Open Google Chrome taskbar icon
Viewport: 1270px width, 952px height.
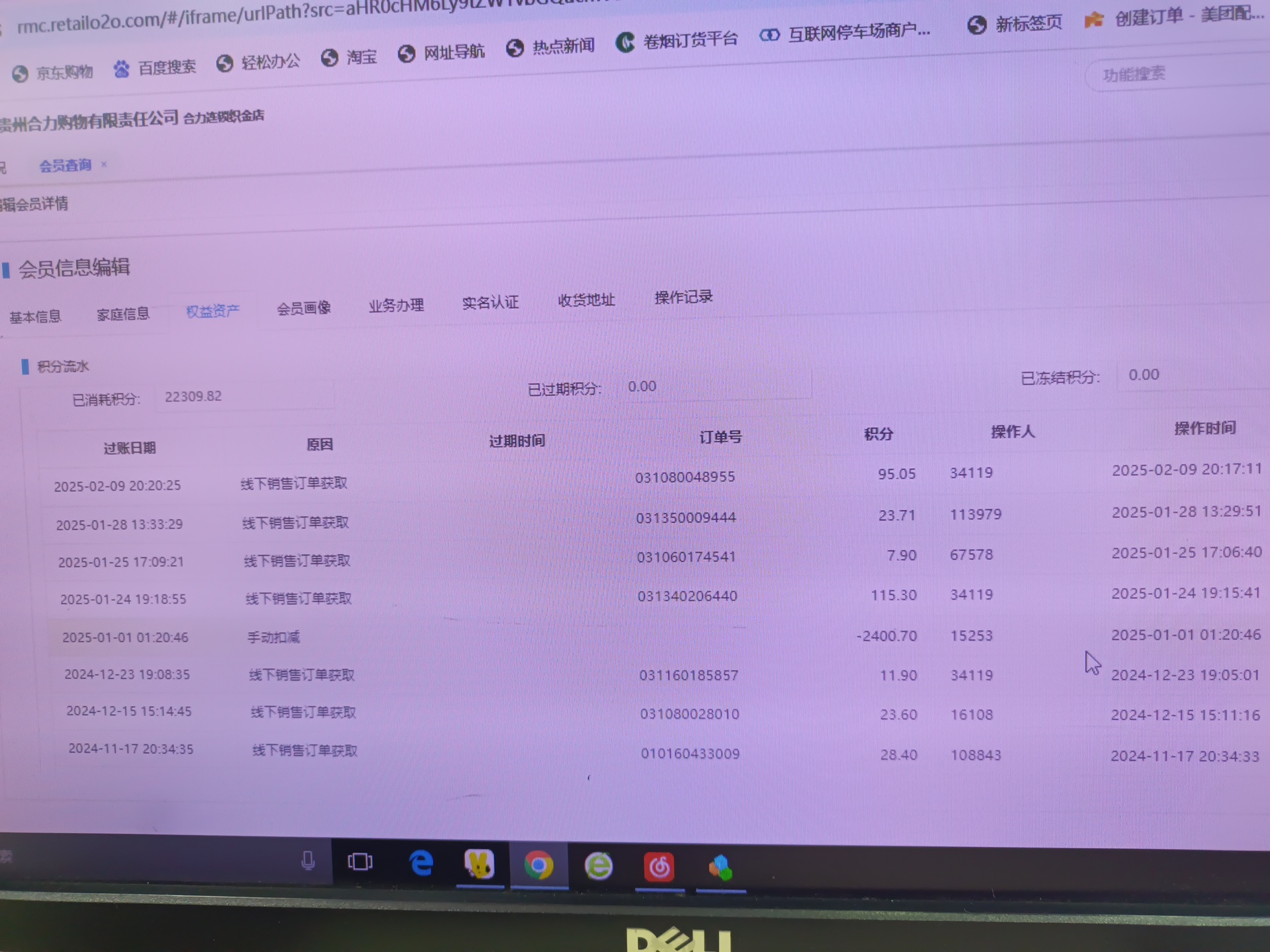coord(538,865)
